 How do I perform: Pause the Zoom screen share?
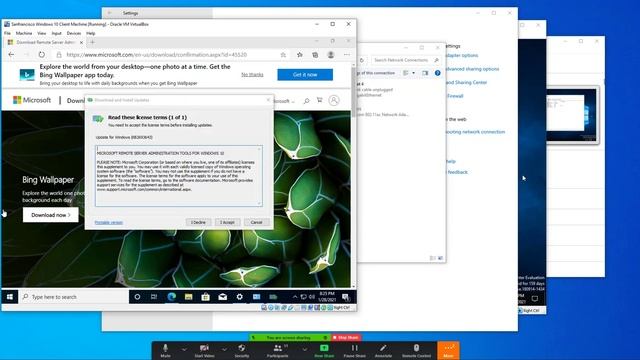(354, 350)
